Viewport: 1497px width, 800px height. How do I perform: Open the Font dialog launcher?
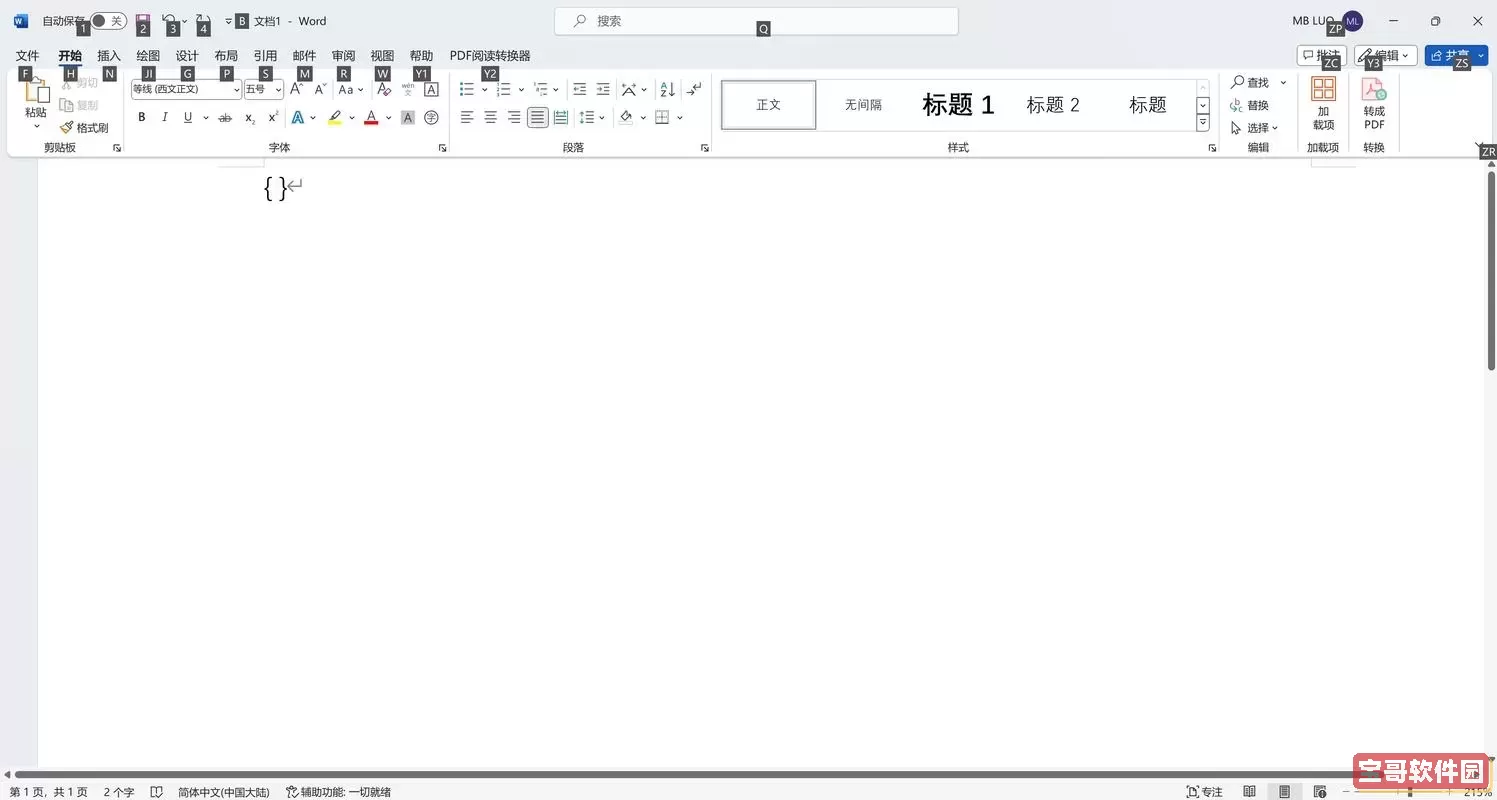pyautogui.click(x=442, y=148)
